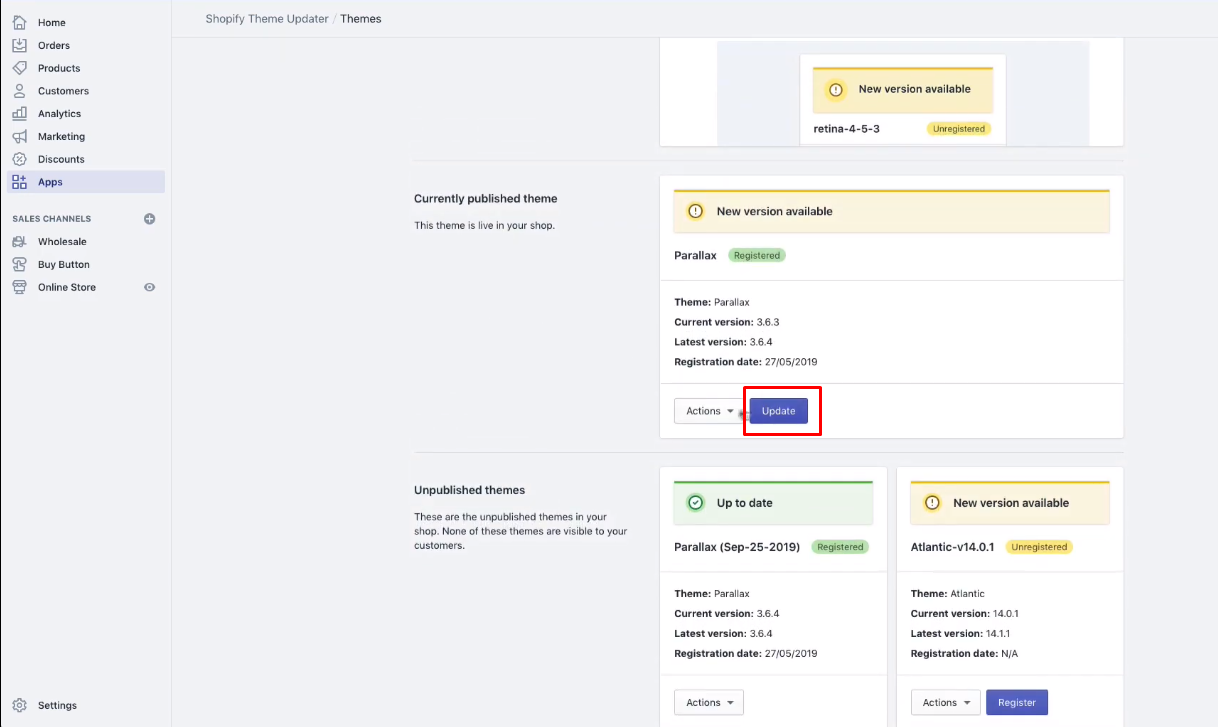Click the 'Themes' breadcrumb text
1218x727 pixels.
[361, 19]
